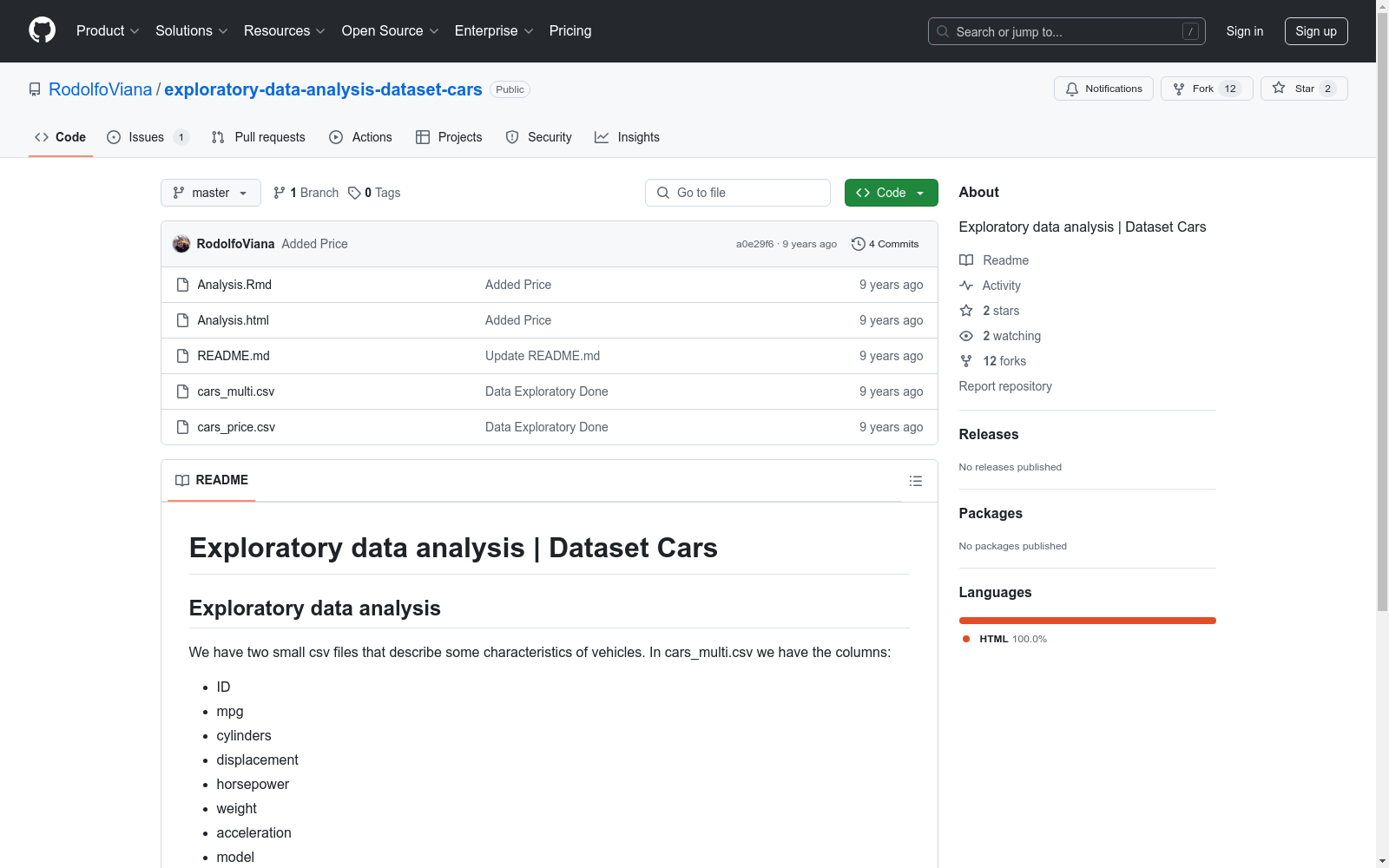Fork the repository with Fork button

click(1207, 89)
